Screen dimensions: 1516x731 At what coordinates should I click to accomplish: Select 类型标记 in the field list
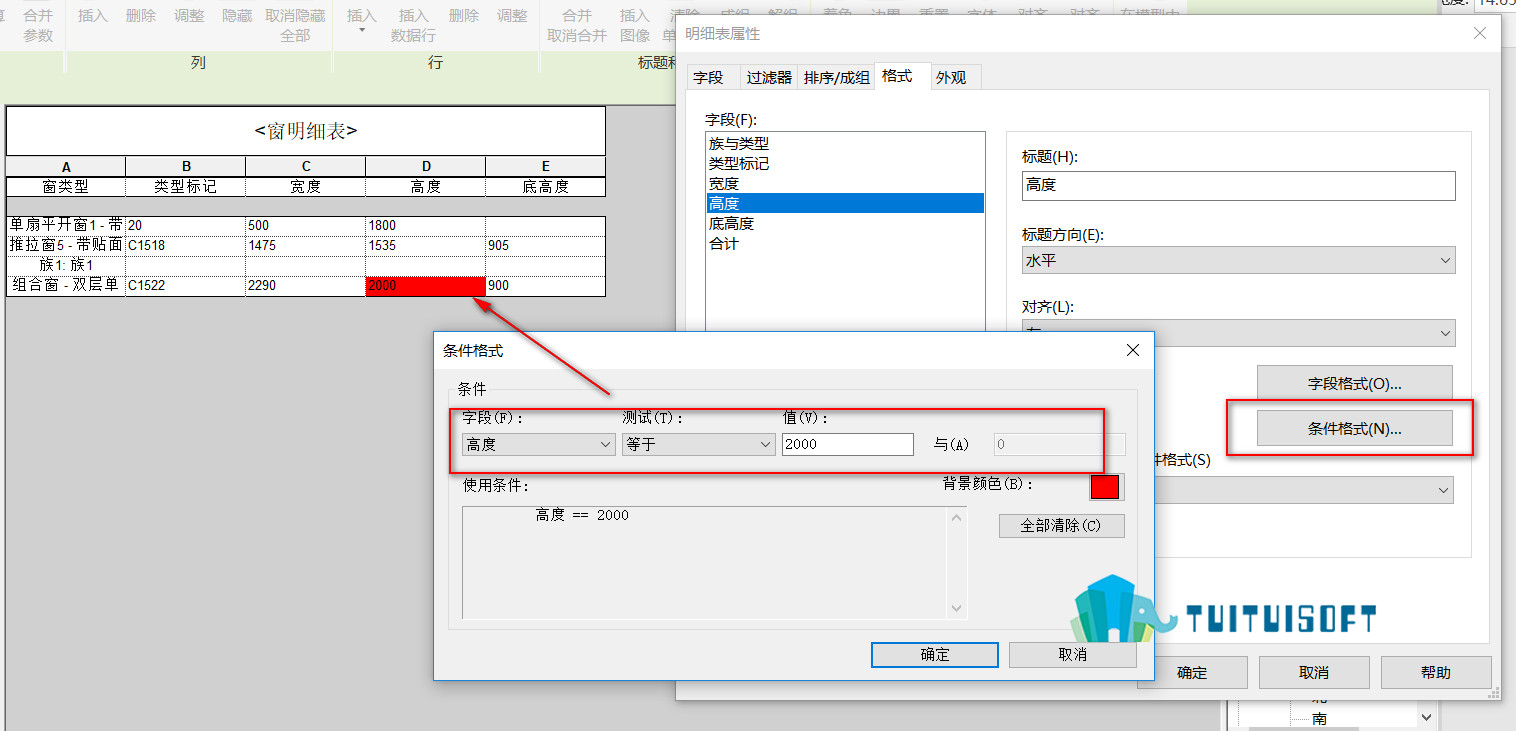[844, 164]
